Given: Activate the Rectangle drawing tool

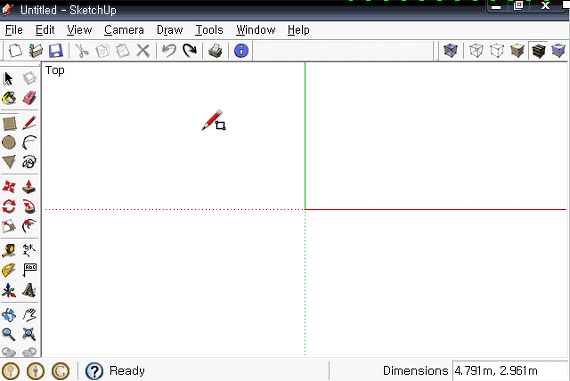Looking at the screenshot, I should pyautogui.click(x=9, y=123).
